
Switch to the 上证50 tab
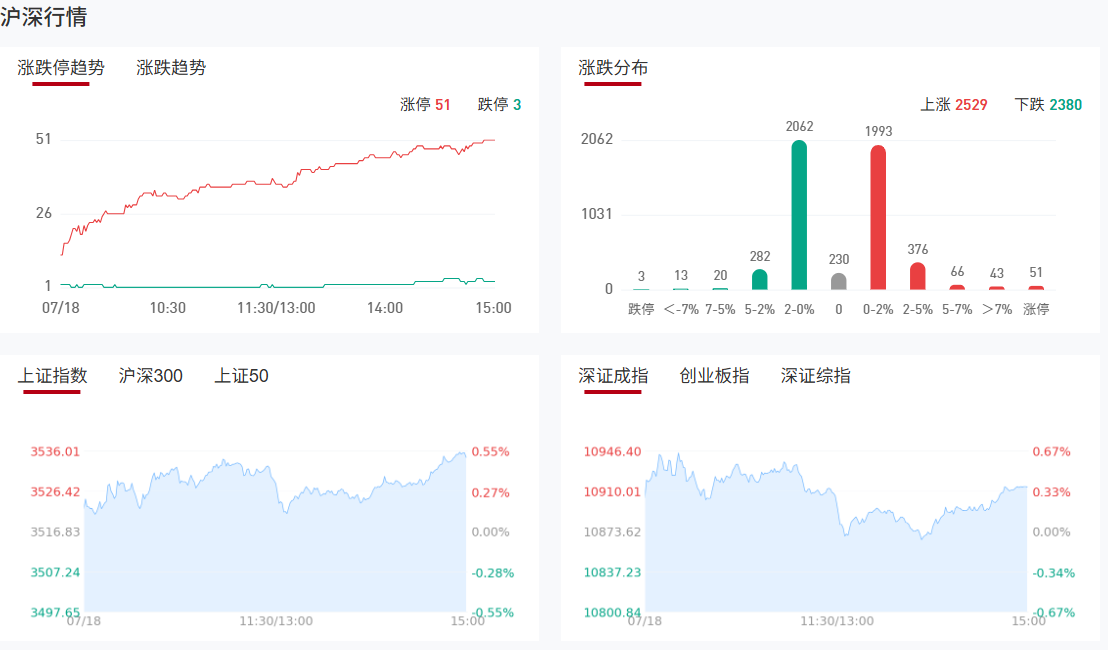(x=241, y=376)
